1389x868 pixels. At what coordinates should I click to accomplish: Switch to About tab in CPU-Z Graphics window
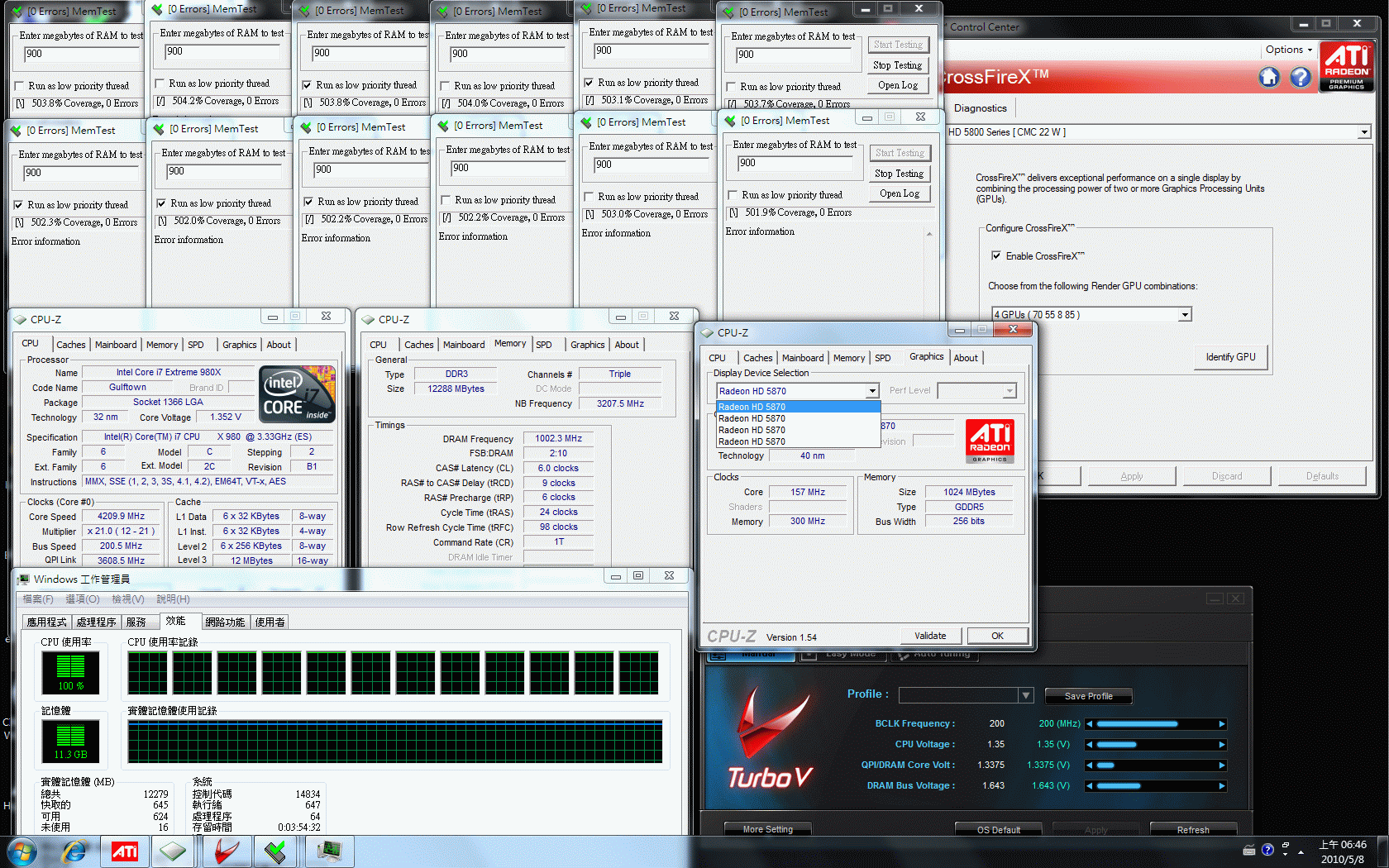pyautogui.click(x=966, y=358)
